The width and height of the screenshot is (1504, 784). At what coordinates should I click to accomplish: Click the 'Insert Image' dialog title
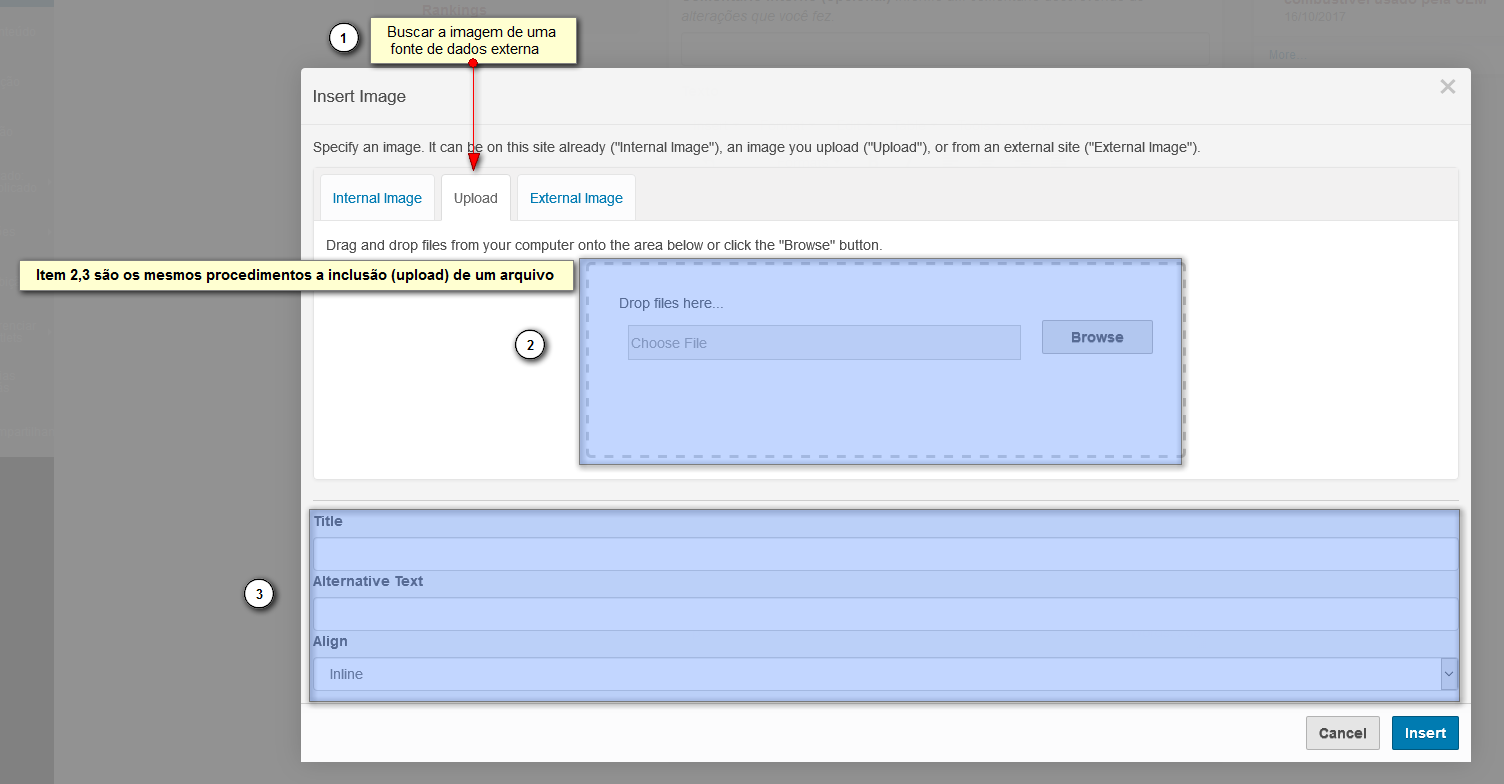(x=359, y=97)
